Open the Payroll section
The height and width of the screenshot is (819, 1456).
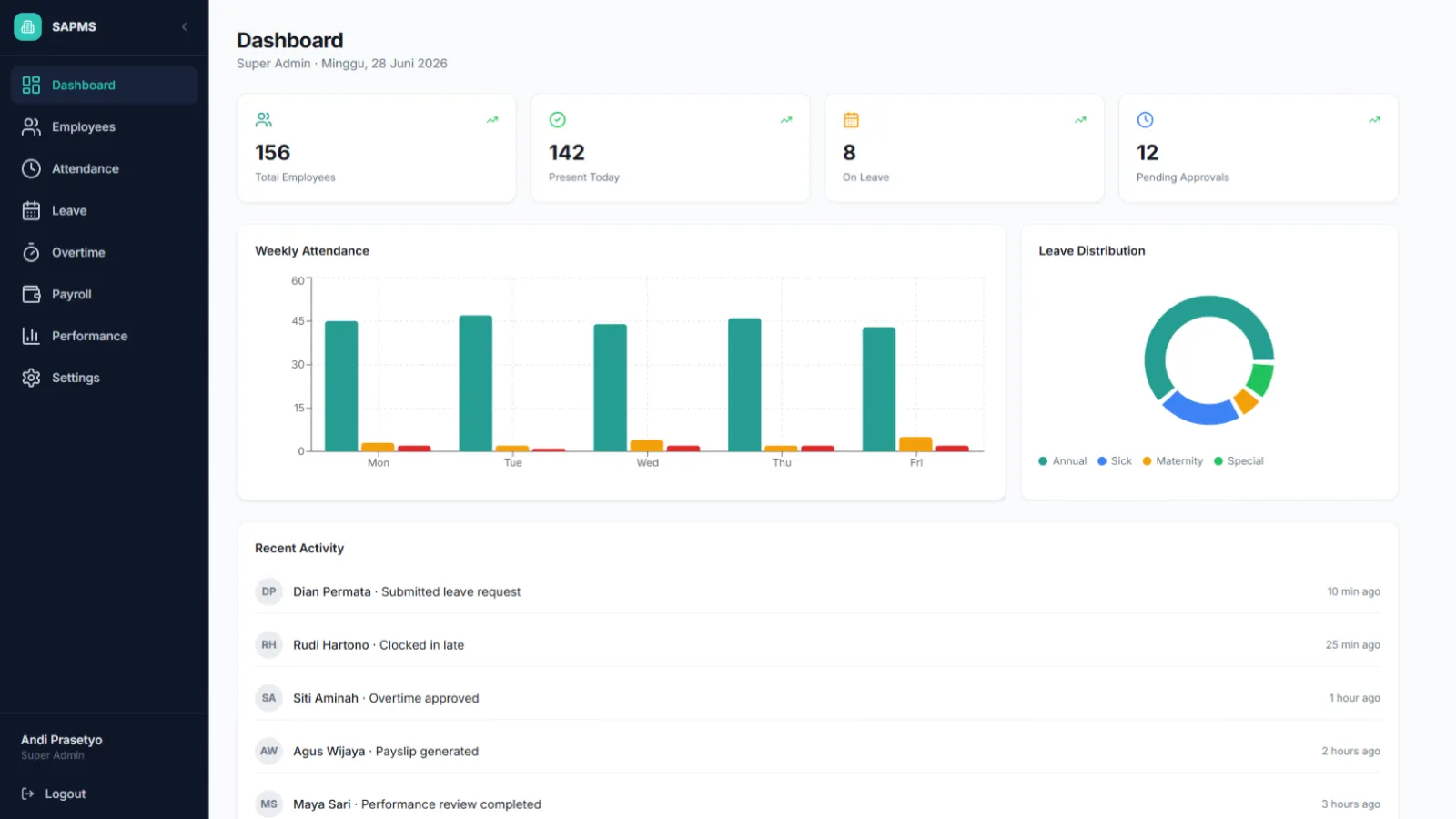[x=105, y=294]
